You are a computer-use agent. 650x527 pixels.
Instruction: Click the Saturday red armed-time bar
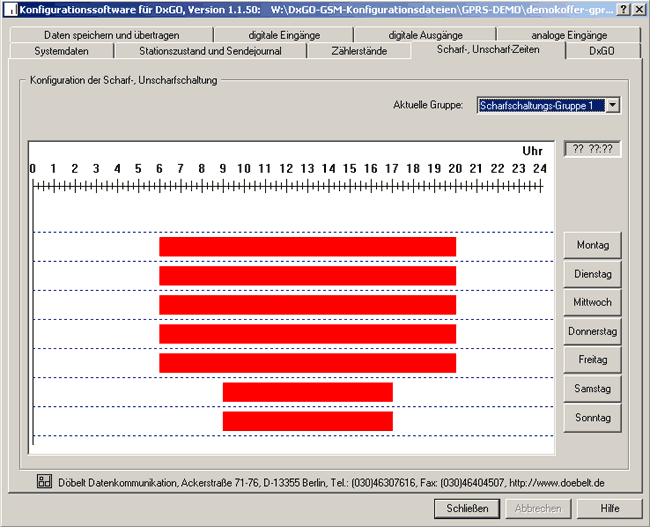point(308,392)
